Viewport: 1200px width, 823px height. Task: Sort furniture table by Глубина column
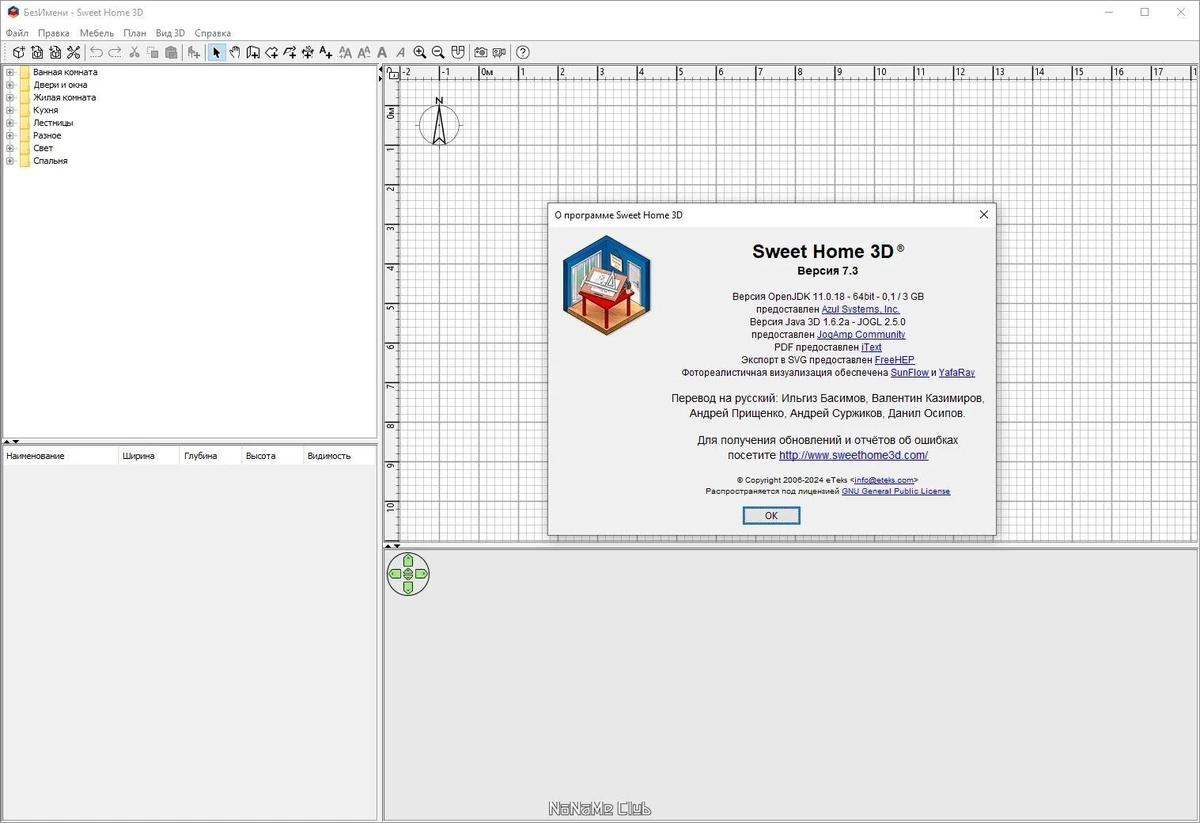click(x=210, y=456)
